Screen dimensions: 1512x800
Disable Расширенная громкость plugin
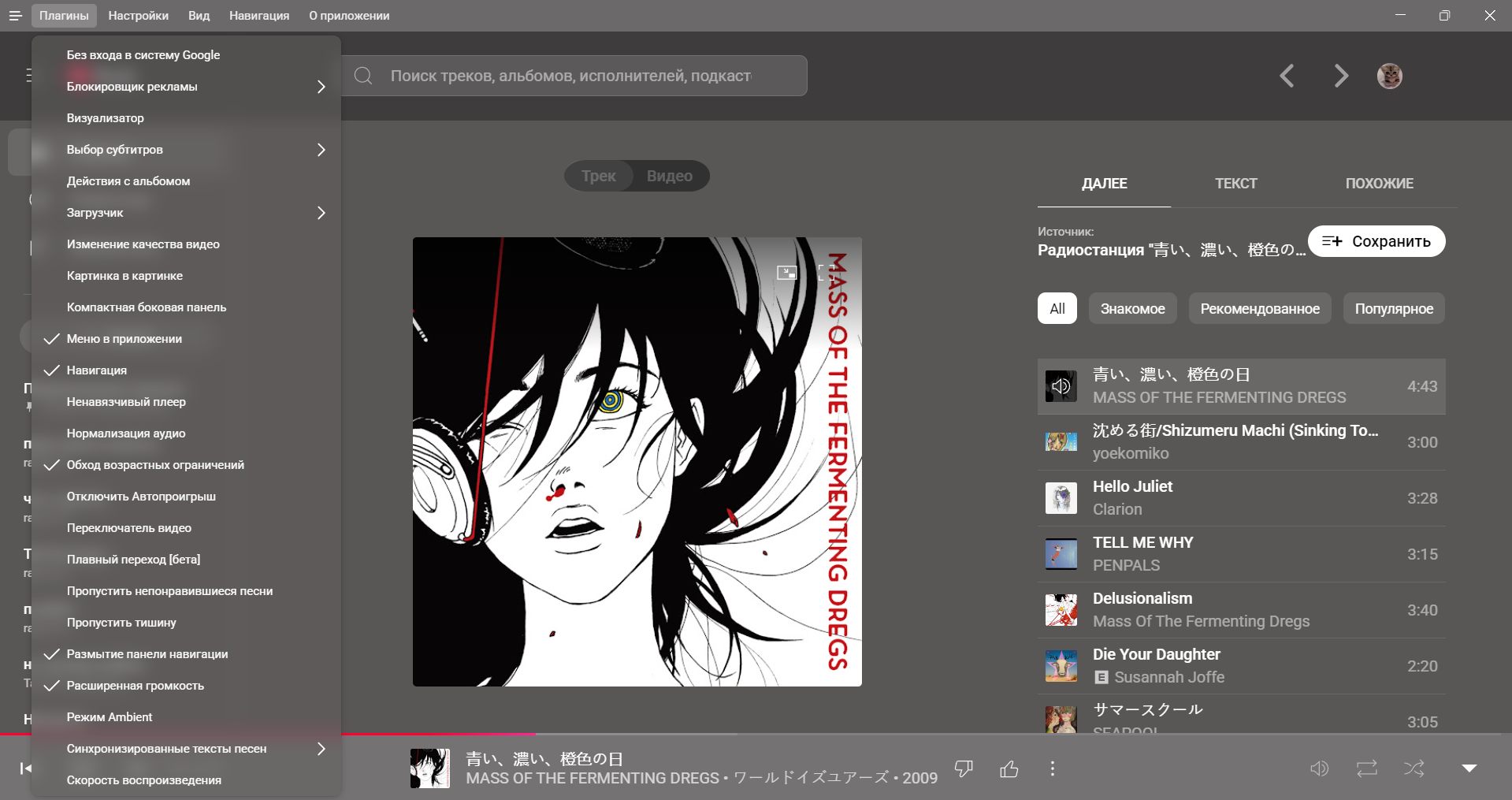pyautogui.click(x=186, y=686)
